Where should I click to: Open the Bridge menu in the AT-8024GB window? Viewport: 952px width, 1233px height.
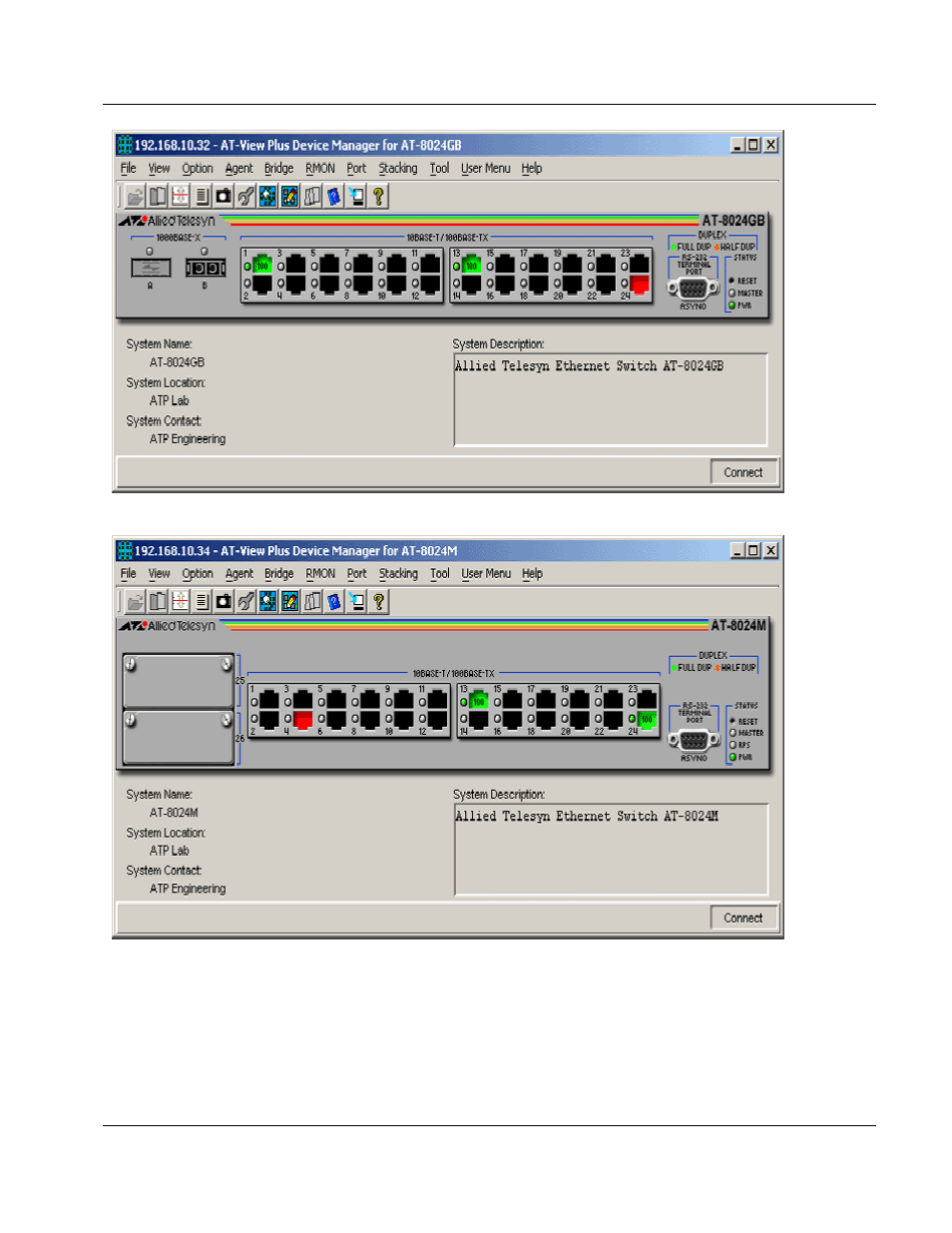click(278, 169)
